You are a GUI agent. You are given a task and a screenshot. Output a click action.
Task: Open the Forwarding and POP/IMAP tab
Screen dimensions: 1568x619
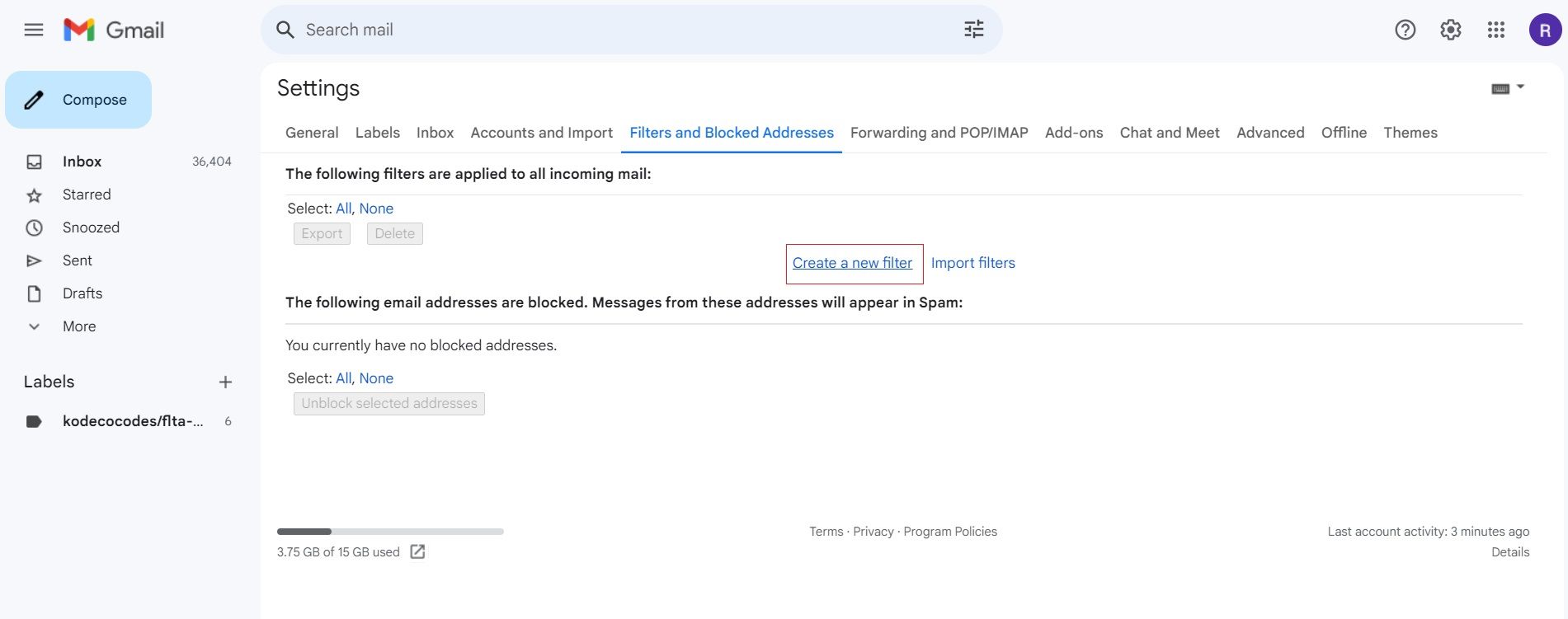939,133
